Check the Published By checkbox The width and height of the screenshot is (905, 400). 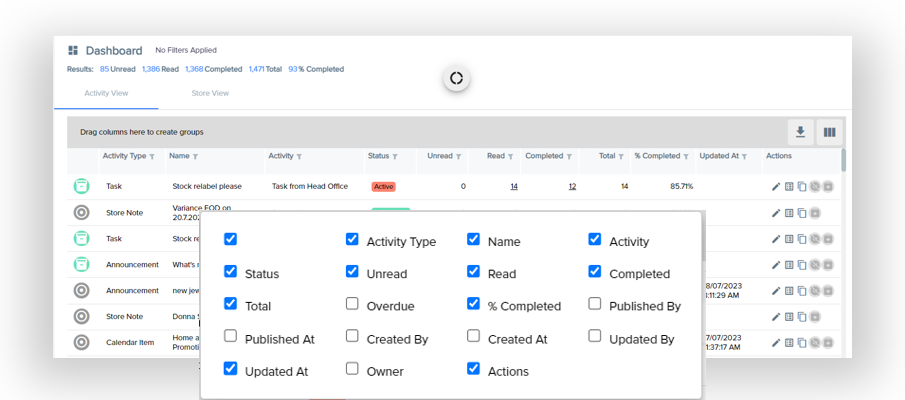595,304
